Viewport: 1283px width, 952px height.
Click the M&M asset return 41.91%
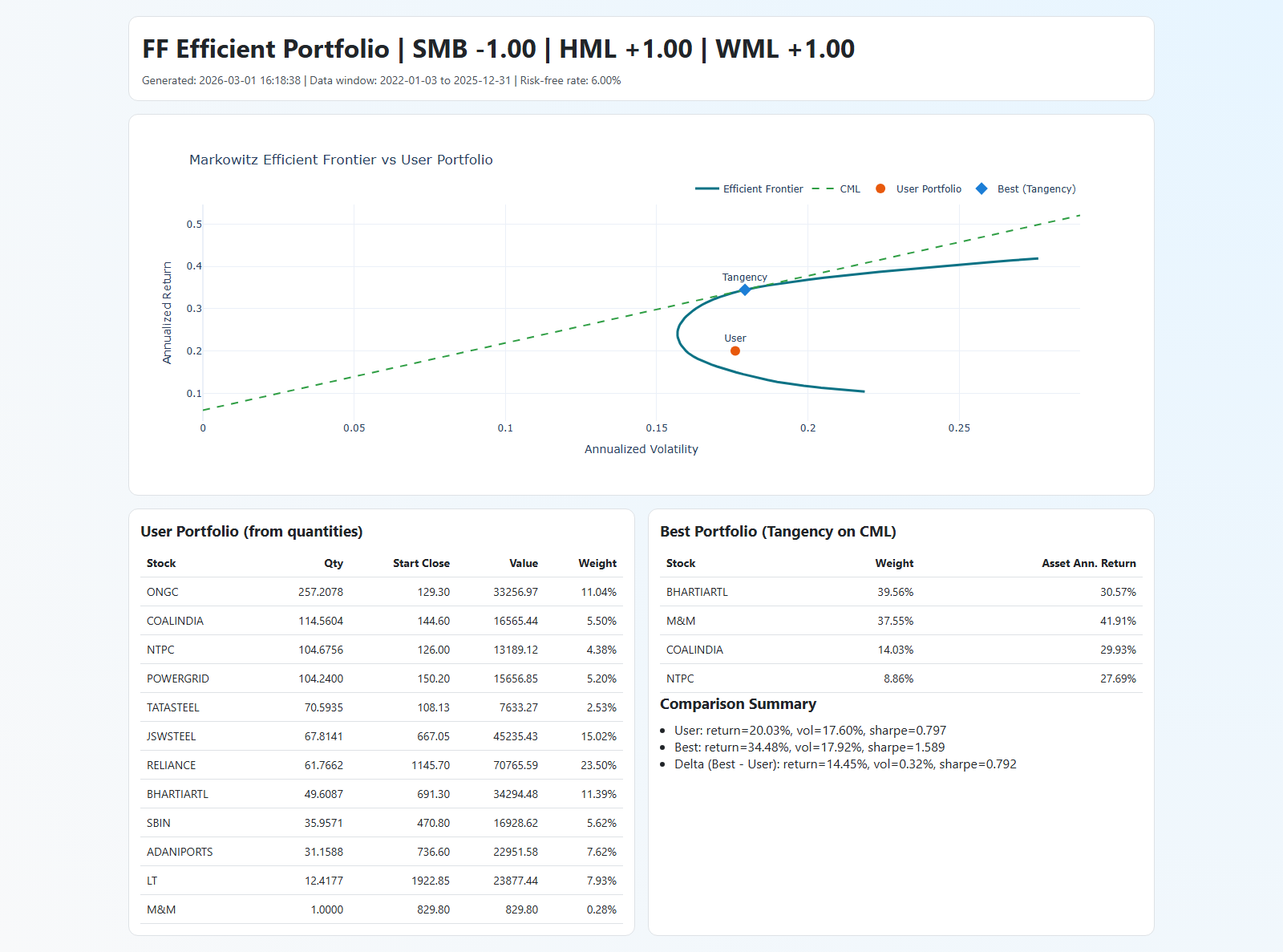tap(1119, 621)
